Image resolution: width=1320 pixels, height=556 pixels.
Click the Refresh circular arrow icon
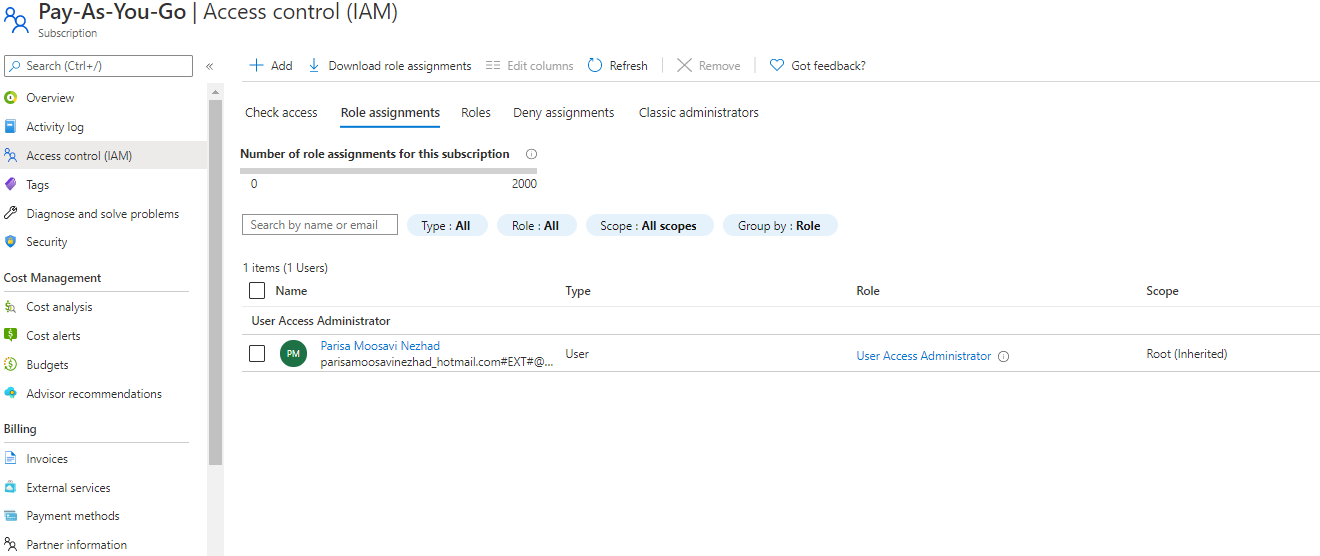click(x=595, y=65)
